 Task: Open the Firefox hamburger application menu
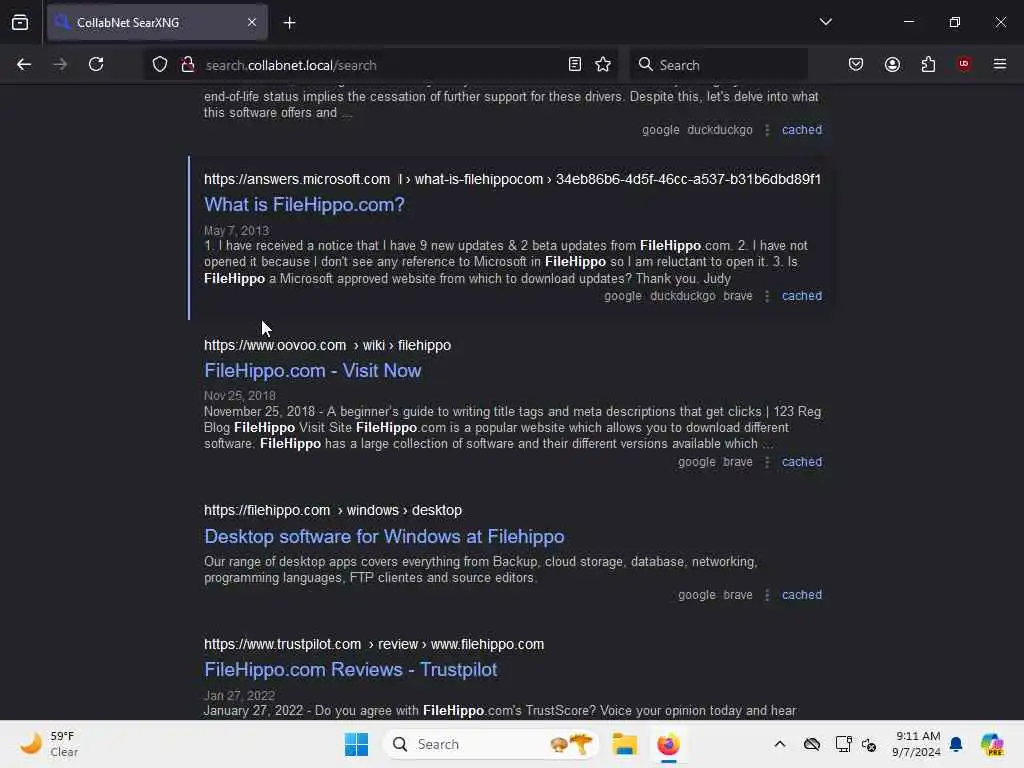pyautogui.click(x=1000, y=64)
